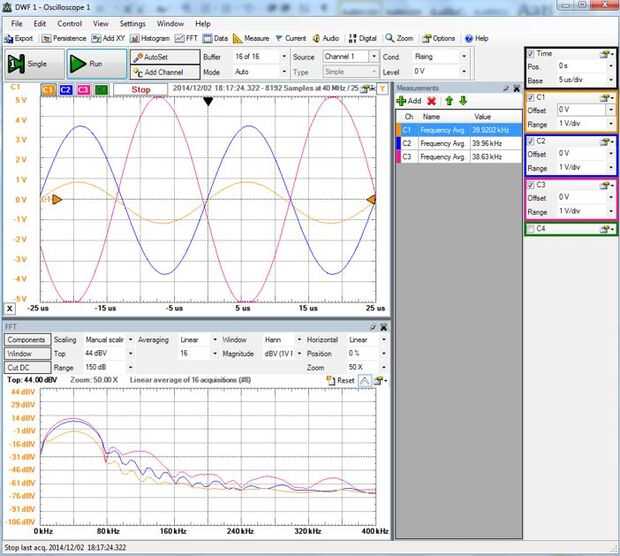Open the Control menu
The width and height of the screenshot is (620, 556).
pyautogui.click(x=70, y=22)
